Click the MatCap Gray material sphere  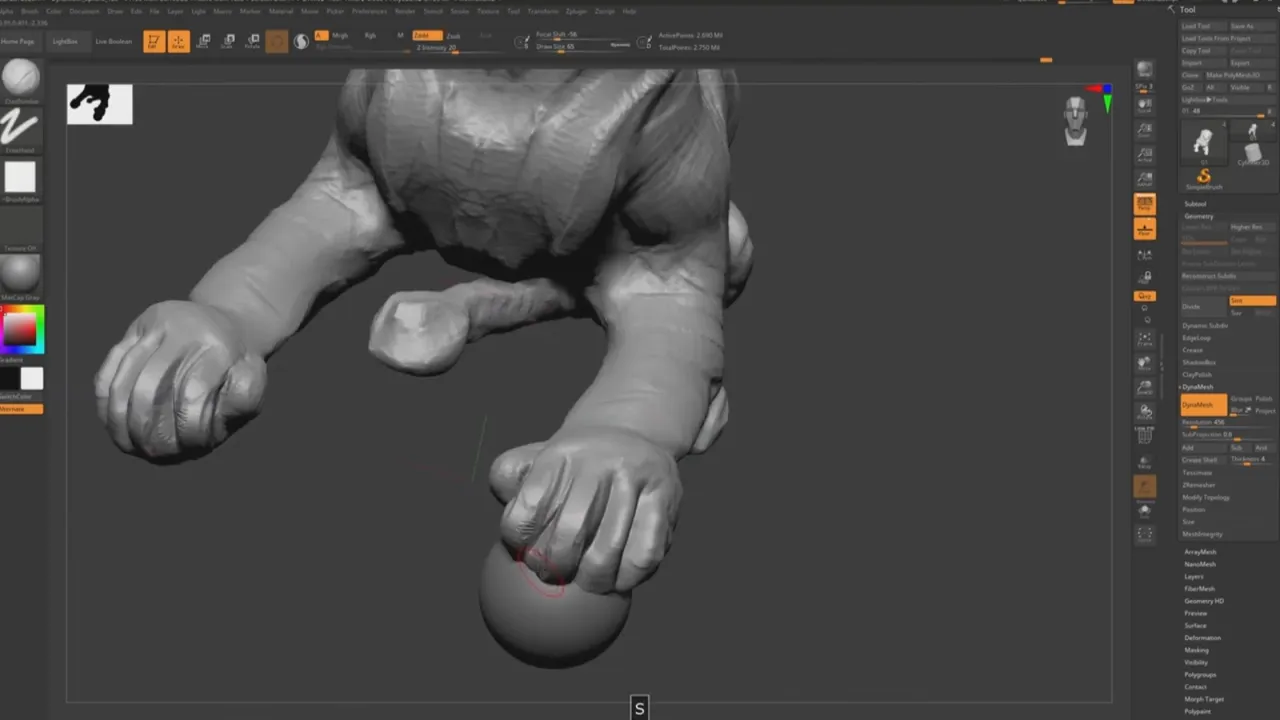[x=21, y=274]
